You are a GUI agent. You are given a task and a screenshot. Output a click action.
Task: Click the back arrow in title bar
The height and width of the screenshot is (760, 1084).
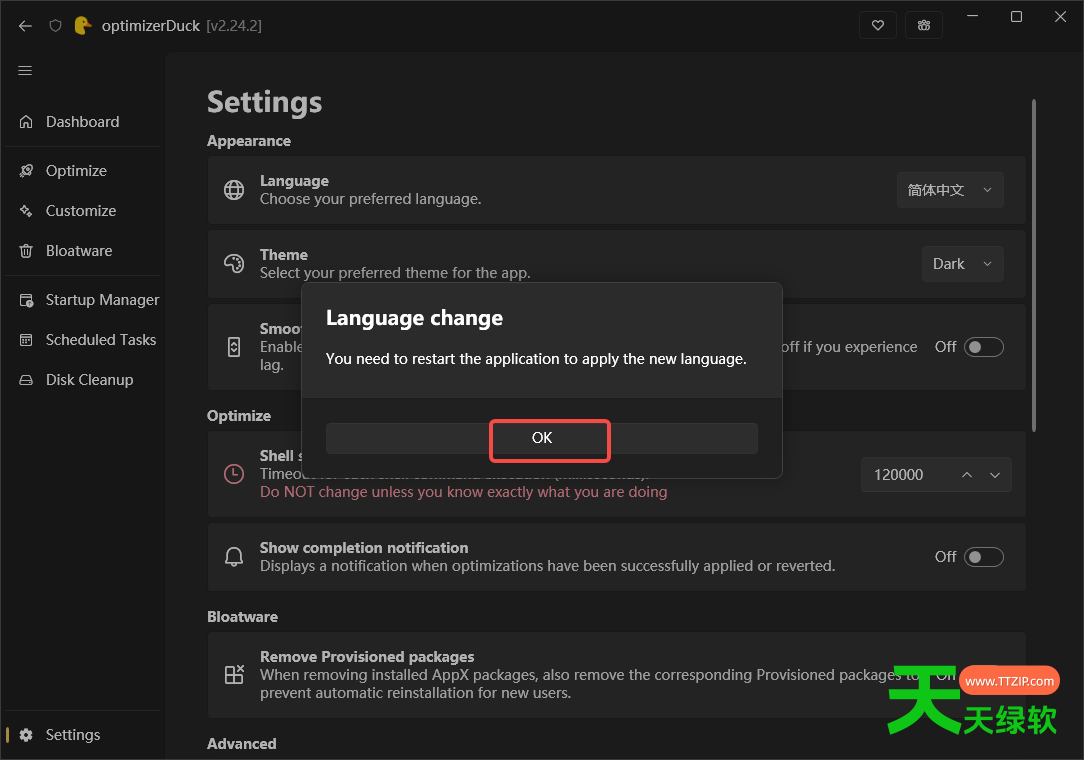coord(26,26)
